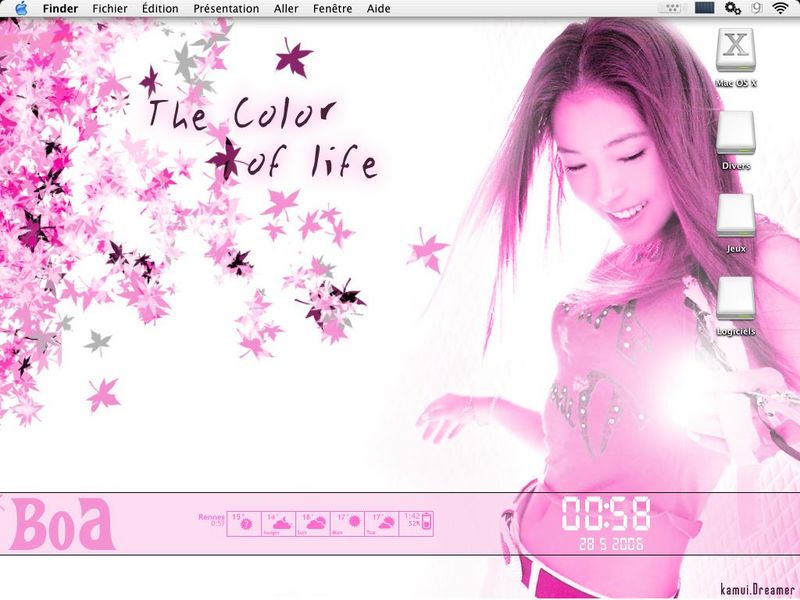Open the Finder menu

(x=60, y=9)
